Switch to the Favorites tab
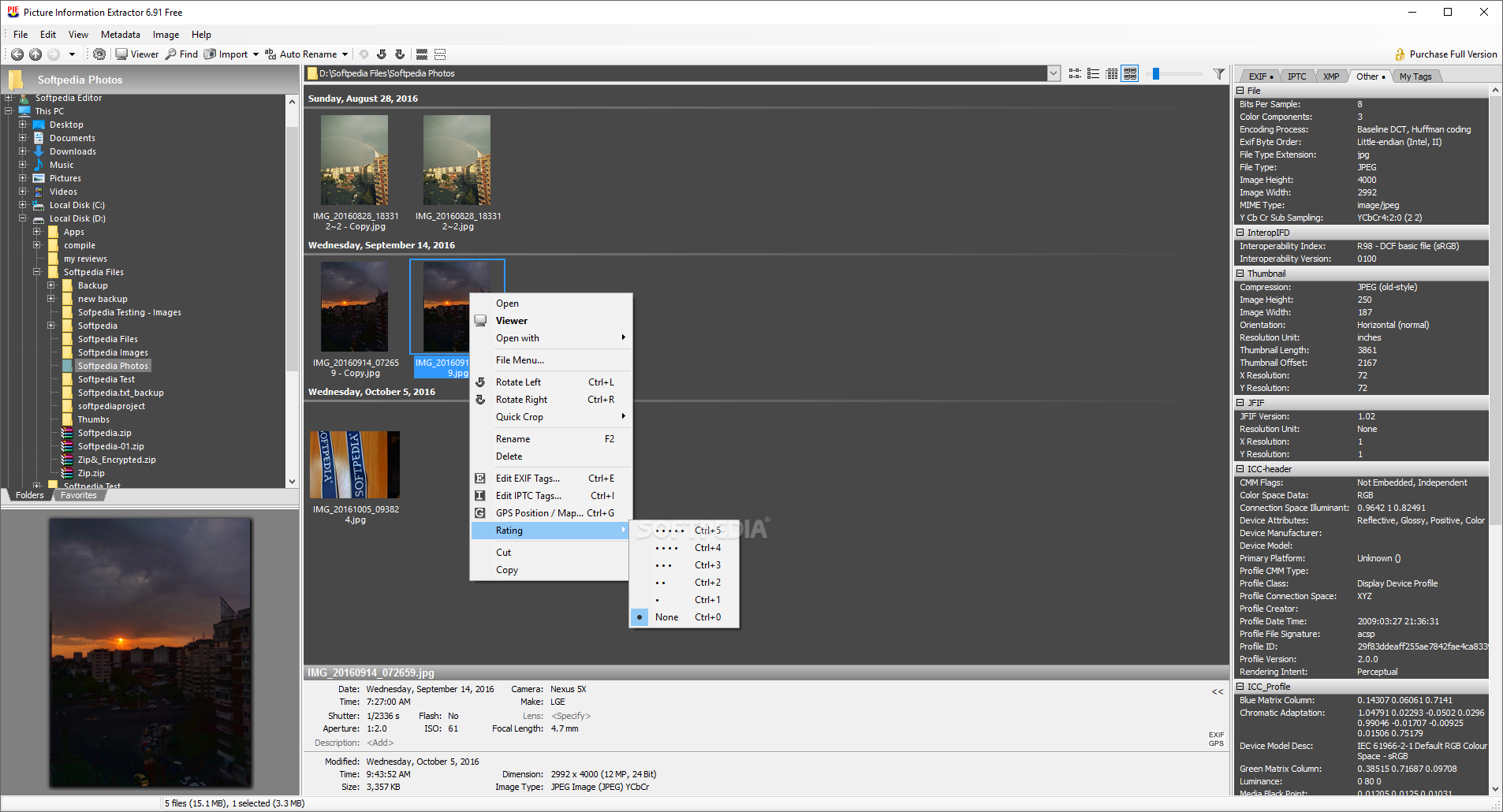This screenshot has width=1503, height=812. click(x=78, y=495)
